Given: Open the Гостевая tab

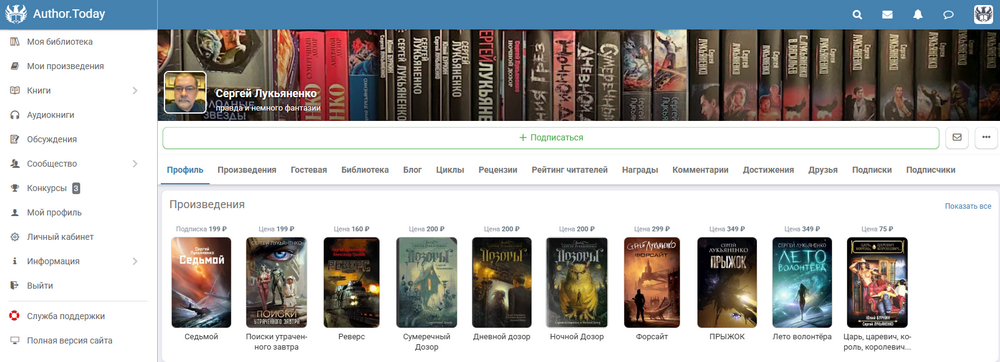Looking at the screenshot, I should 309,170.
